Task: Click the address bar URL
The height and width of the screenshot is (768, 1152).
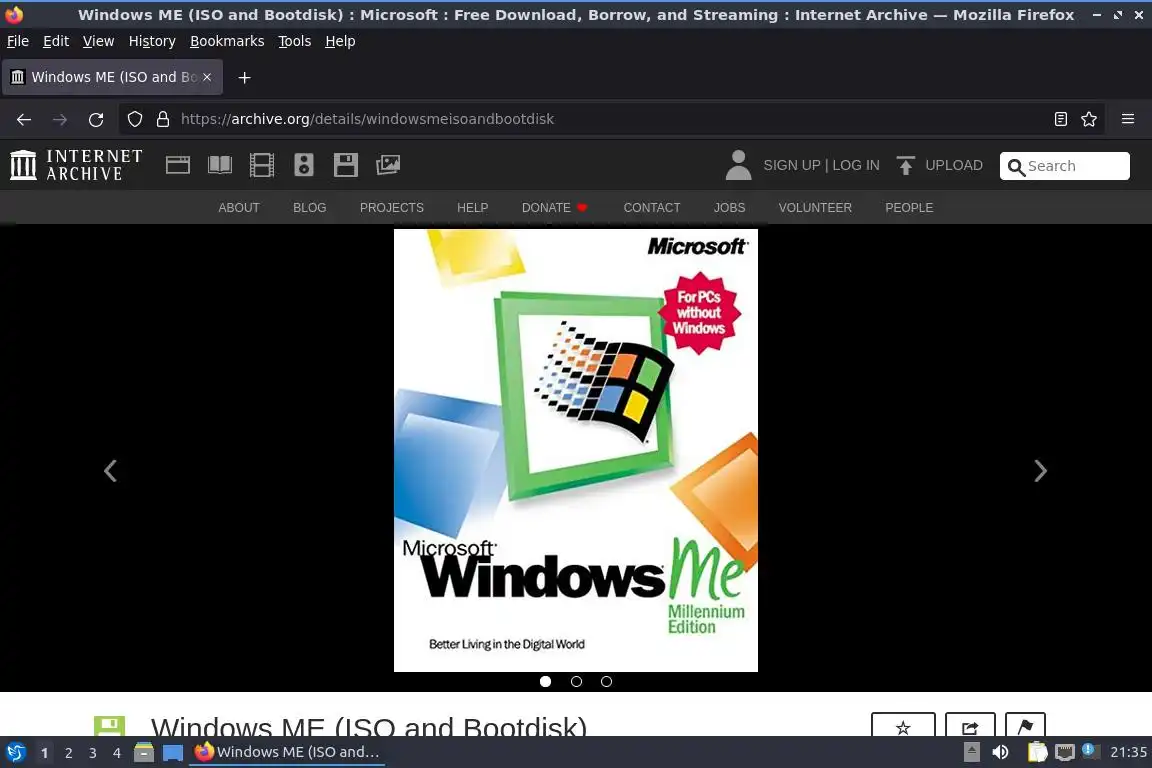Action: tap(367, 119)
